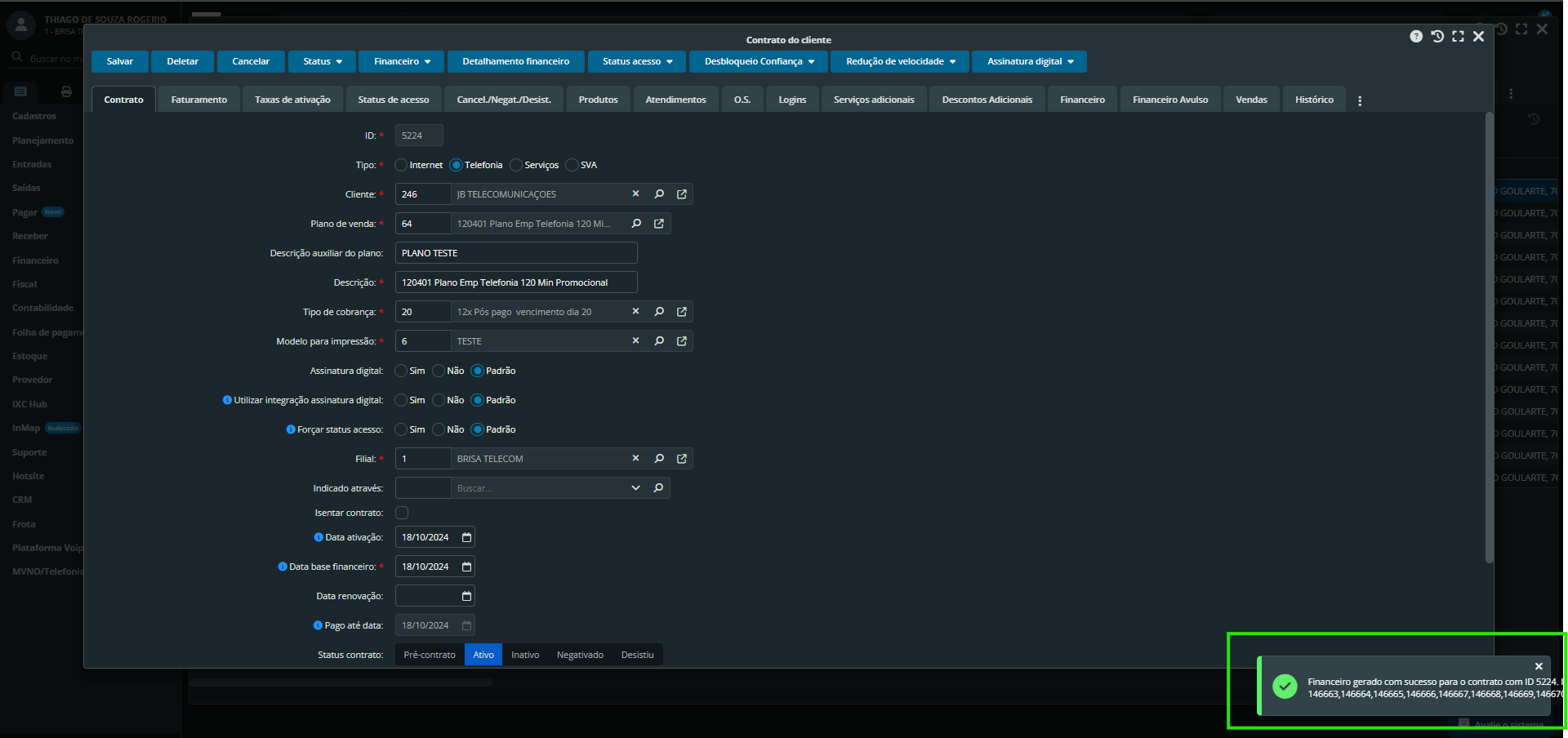Screen dimensions: 1568x738
Task: Click the Descrição auxiliar do plano field
Action: [515, 253]
